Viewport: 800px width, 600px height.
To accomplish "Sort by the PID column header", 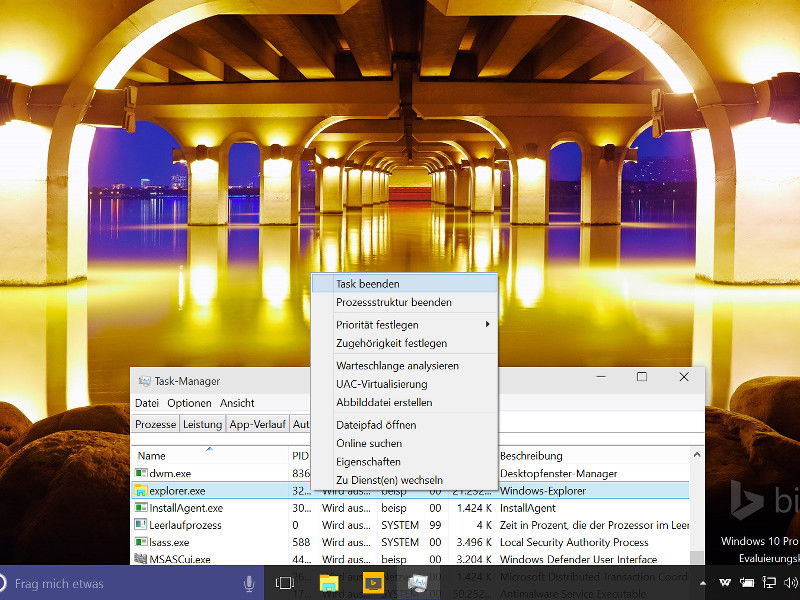I will (301, 456).
